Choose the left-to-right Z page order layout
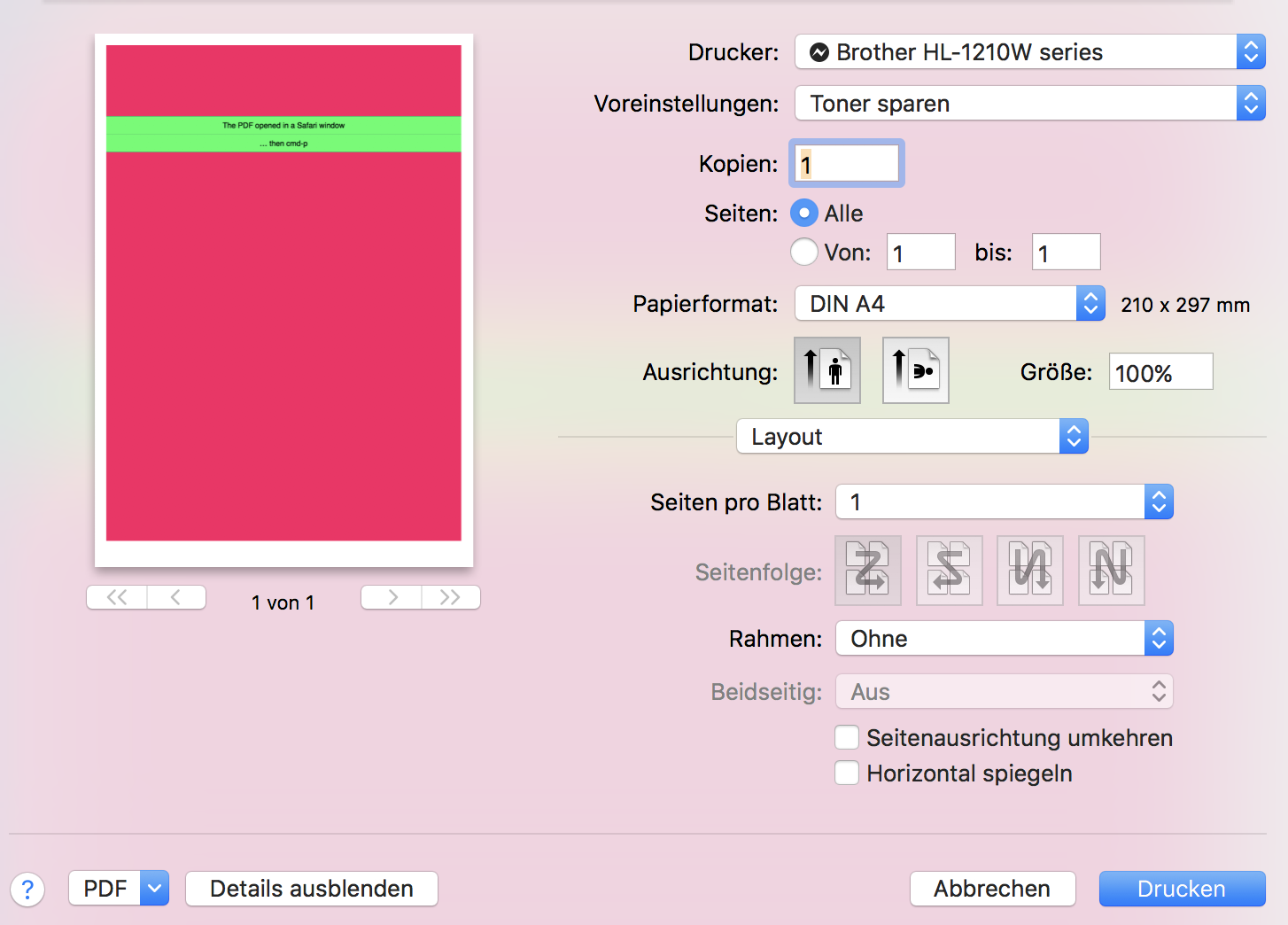 [x=867, y=570]
